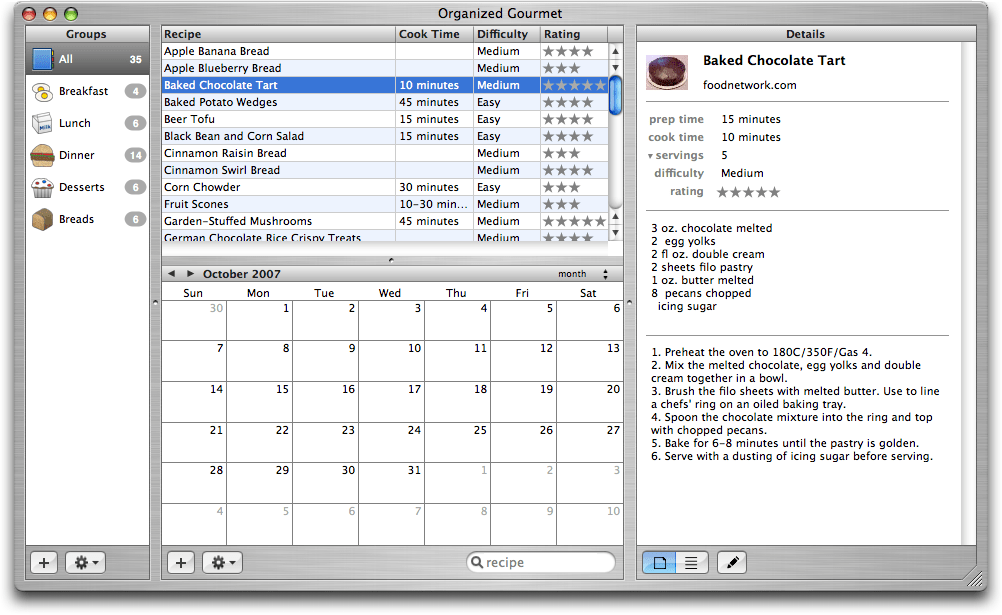The height and width of the screenshot is (615, 1002).
Task: Set rating stars in Details pane
Action: (748, 192)
